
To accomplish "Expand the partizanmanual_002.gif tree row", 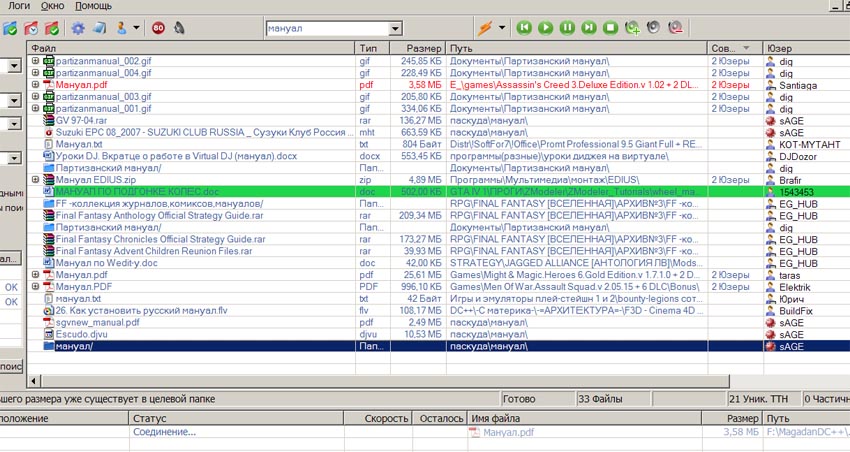I will tap(35, 61).
